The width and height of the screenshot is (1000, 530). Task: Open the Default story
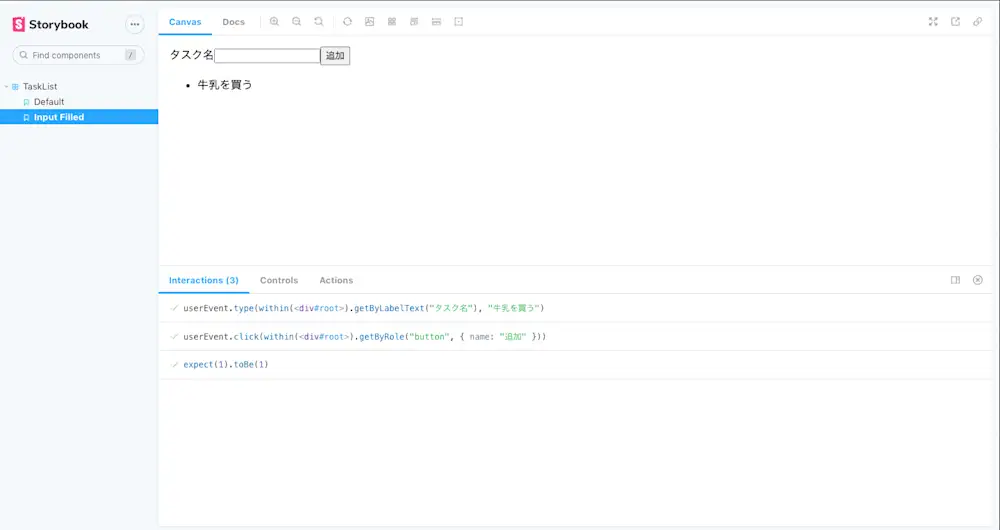point(49,101)
